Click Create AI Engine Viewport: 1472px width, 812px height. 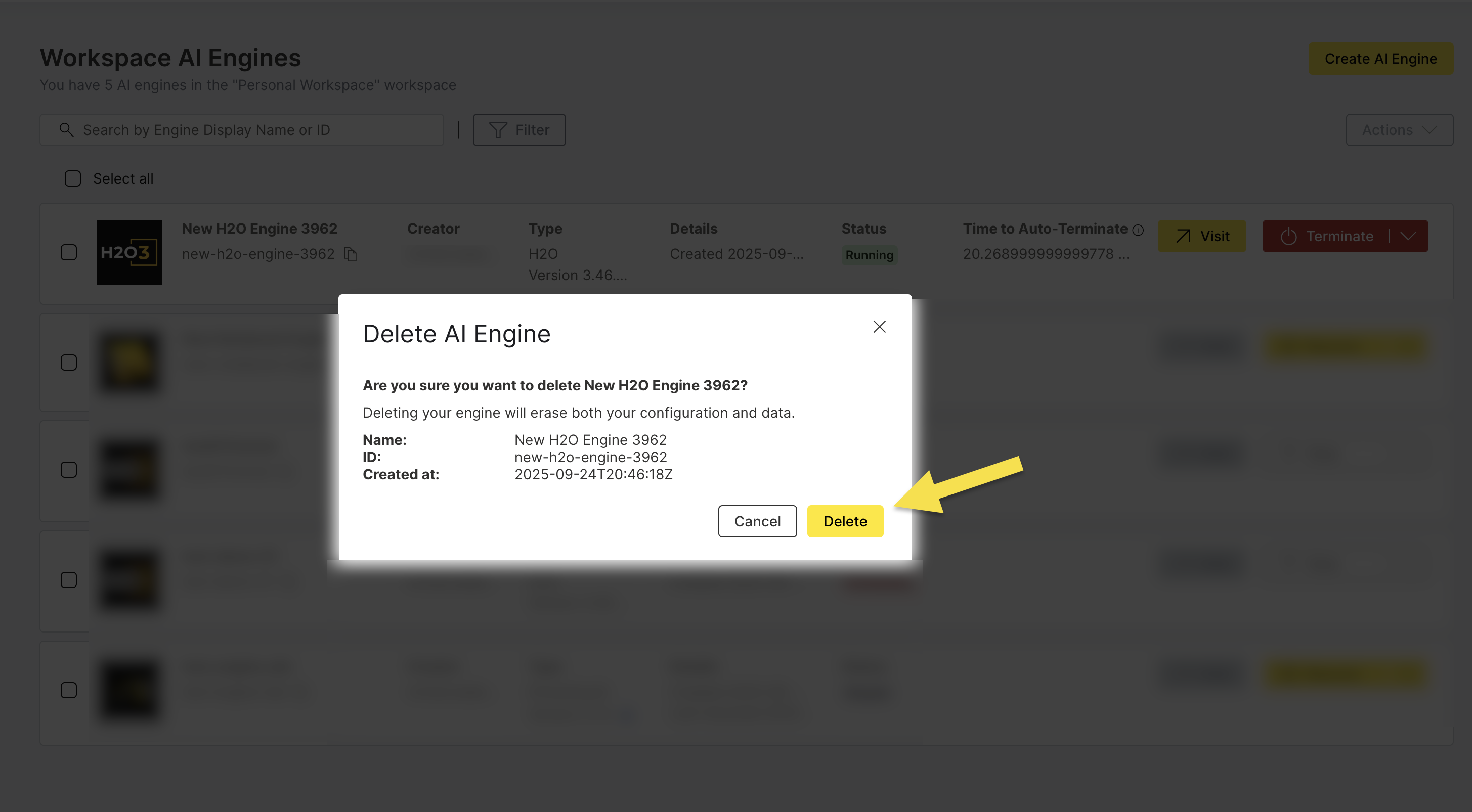click(x=1381, y=58)
